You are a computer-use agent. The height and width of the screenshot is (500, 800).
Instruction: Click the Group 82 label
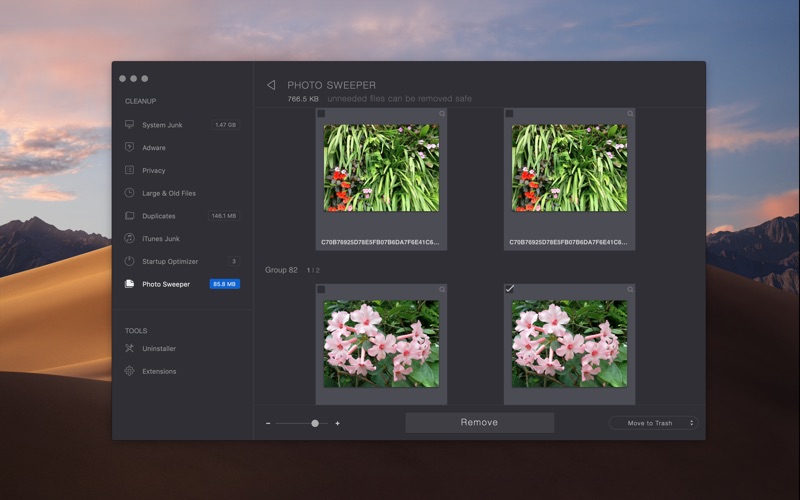click(x=281, y=270)
